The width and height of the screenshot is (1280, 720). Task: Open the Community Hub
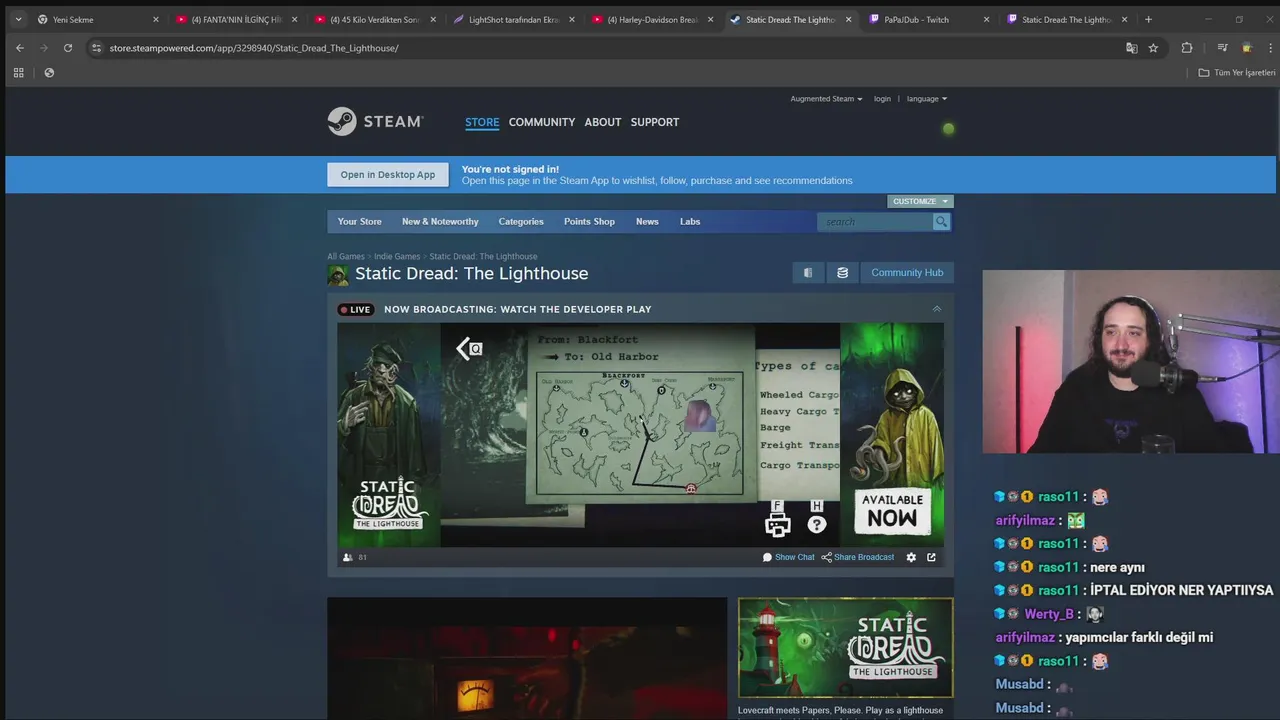(907, 273)
